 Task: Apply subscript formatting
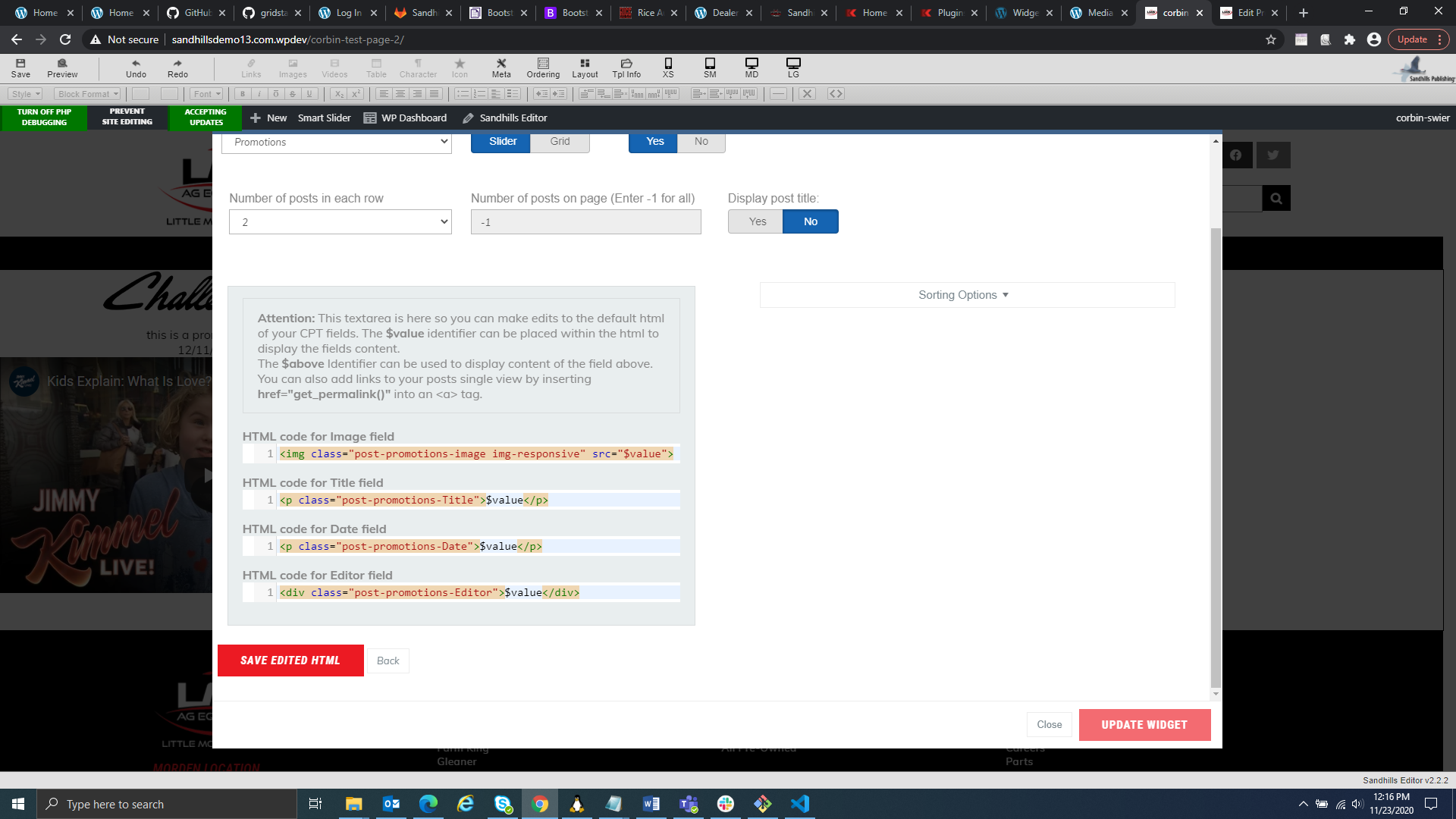pos(339,94)
